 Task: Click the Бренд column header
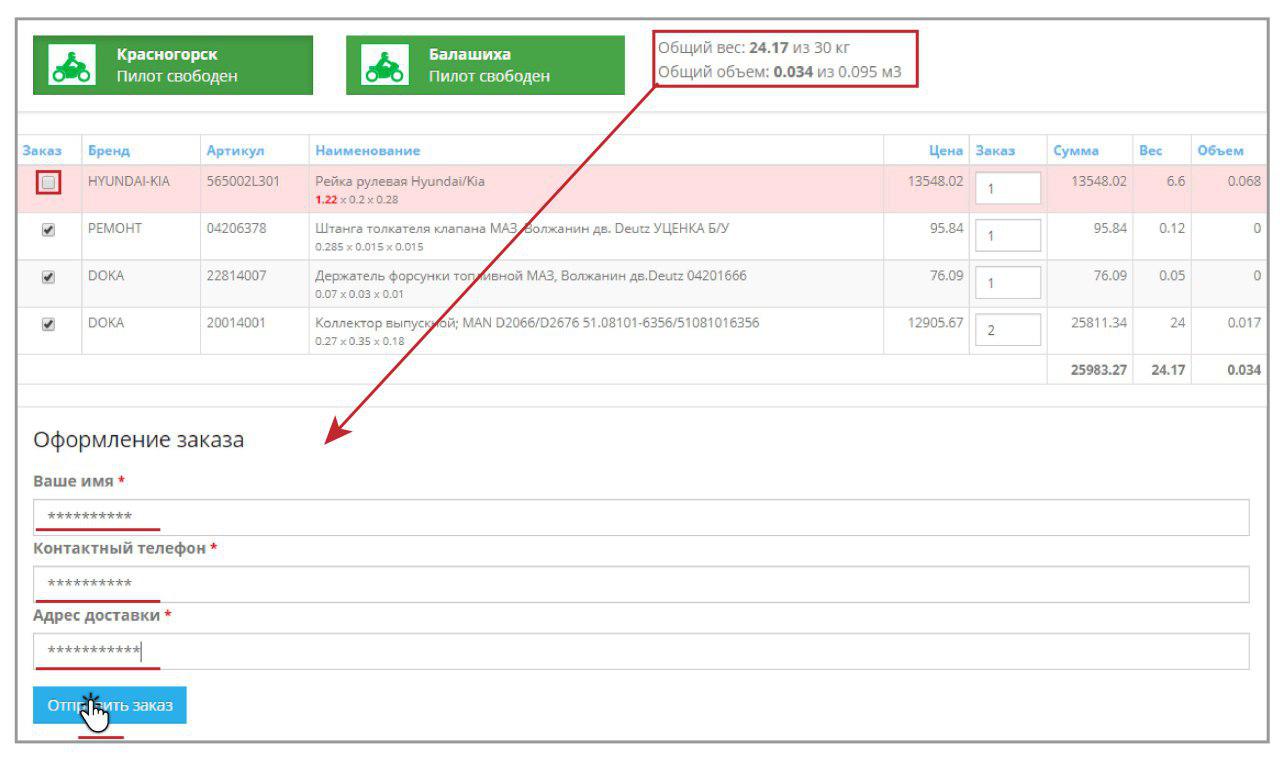tap(108, 151)
